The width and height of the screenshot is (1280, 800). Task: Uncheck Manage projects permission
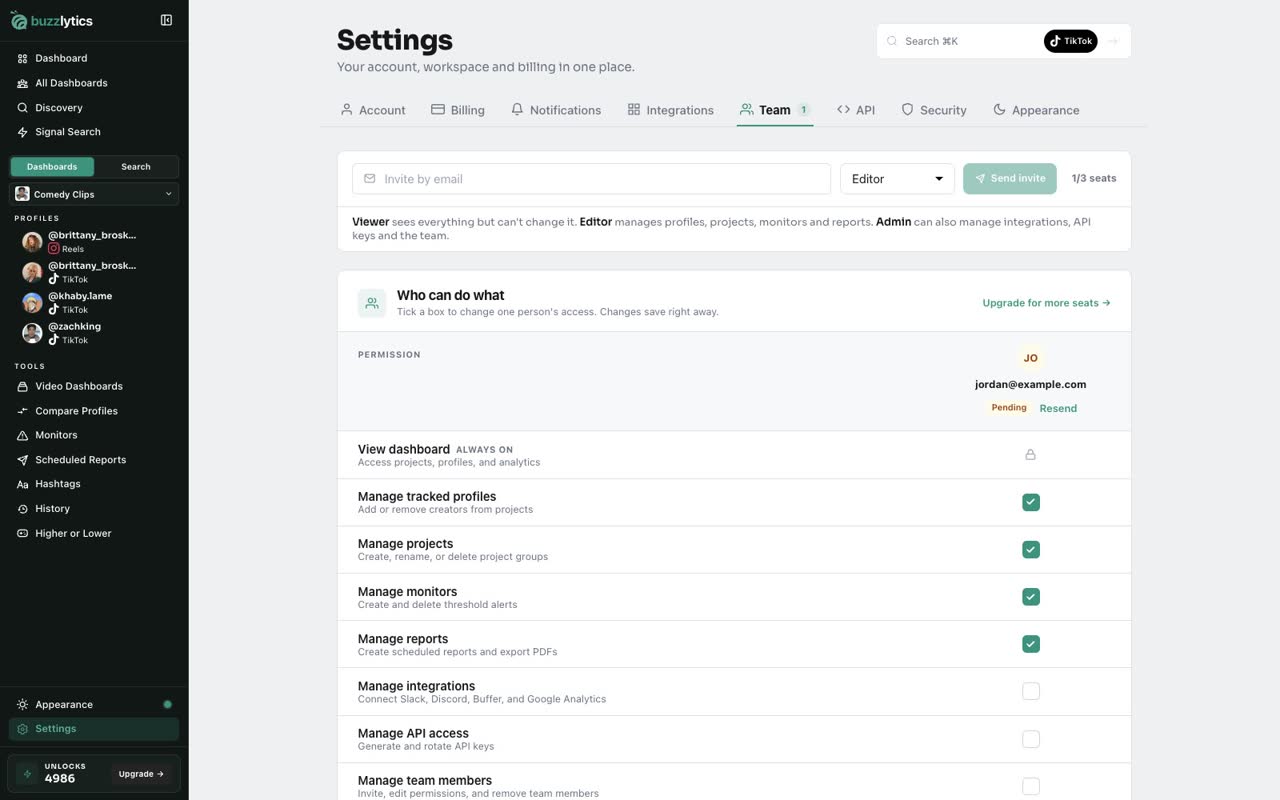1031,549
